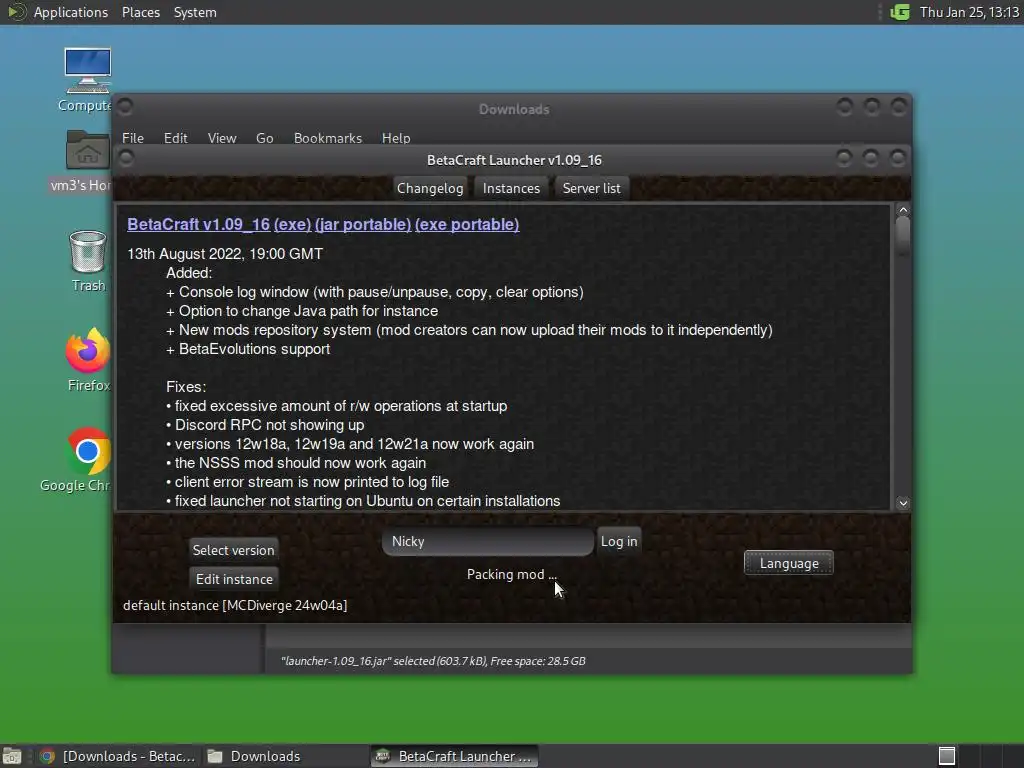Click the clock showing Thu Jan 25
The height and width of the screenshot is (768, 1024).
point(969,12)
